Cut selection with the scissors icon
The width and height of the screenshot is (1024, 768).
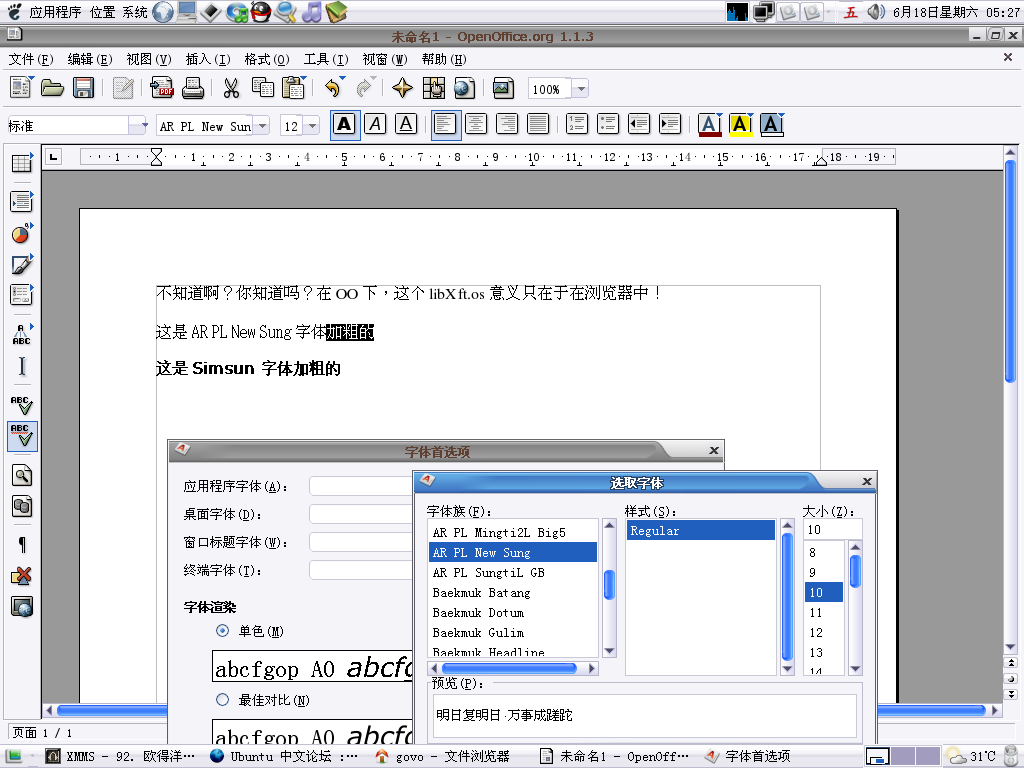[x=231, y=88]
